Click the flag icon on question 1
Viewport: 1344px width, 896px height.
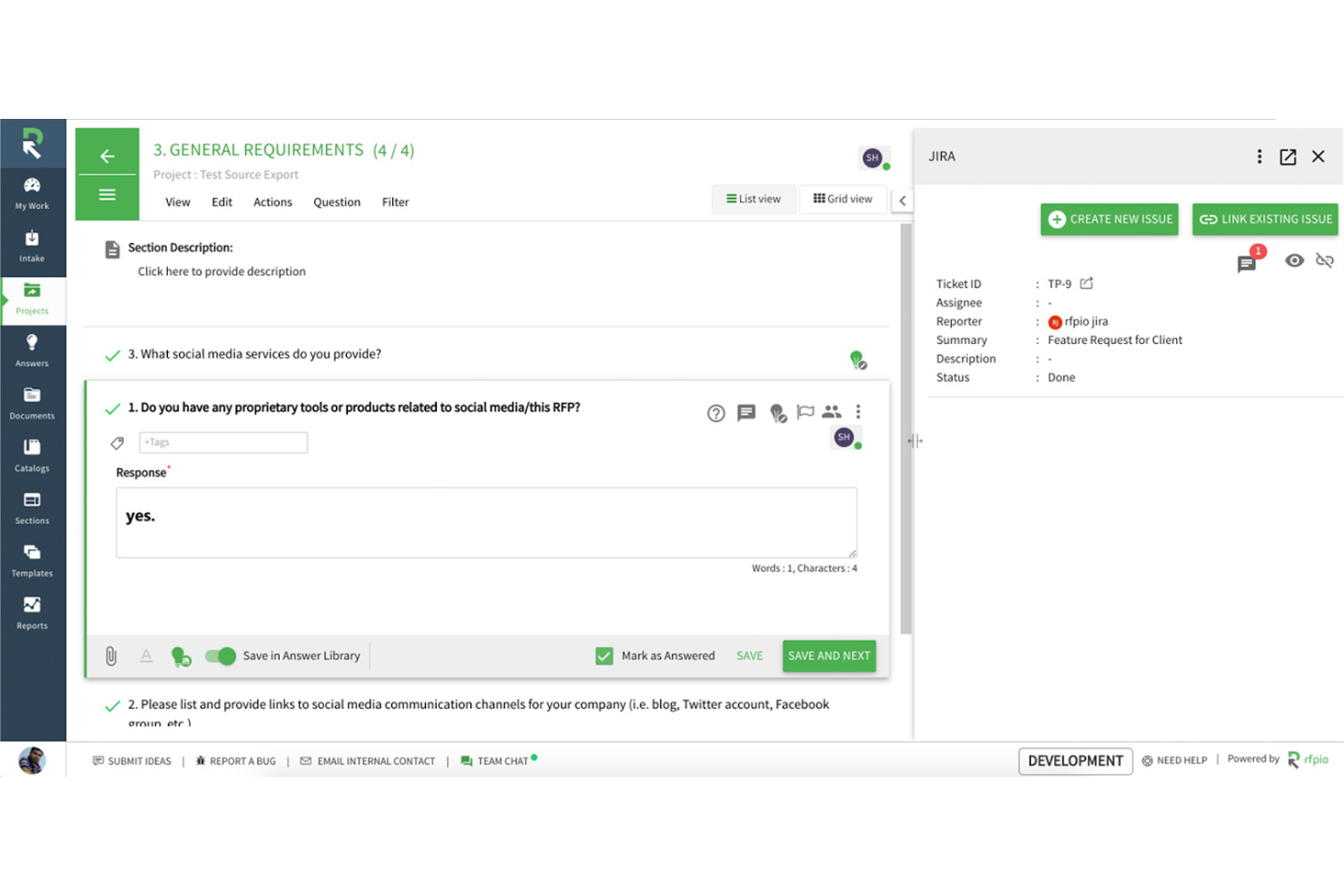(x=805, y=412)
